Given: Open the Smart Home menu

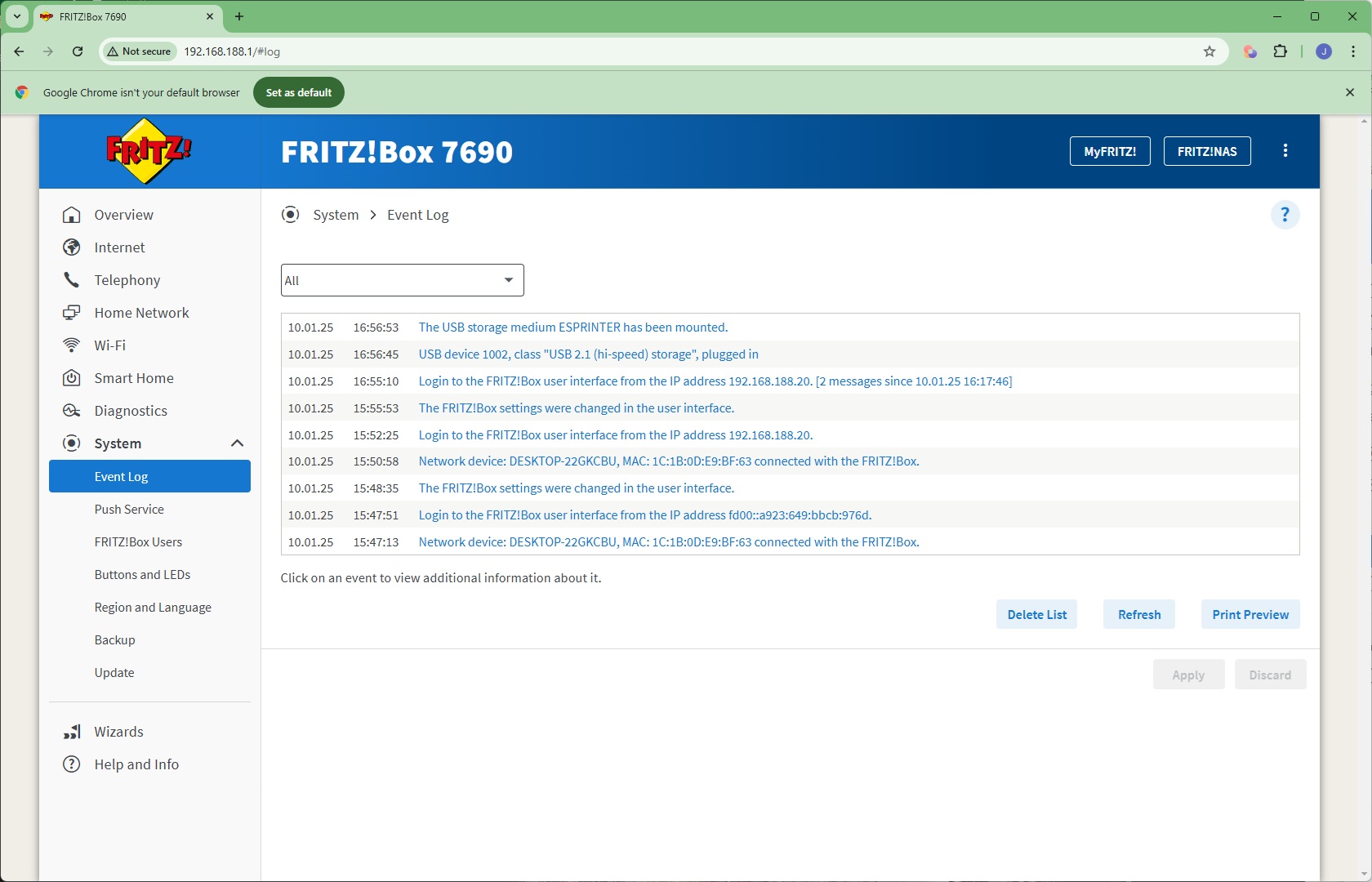Looking at the screenshot, I should (134, 378).
